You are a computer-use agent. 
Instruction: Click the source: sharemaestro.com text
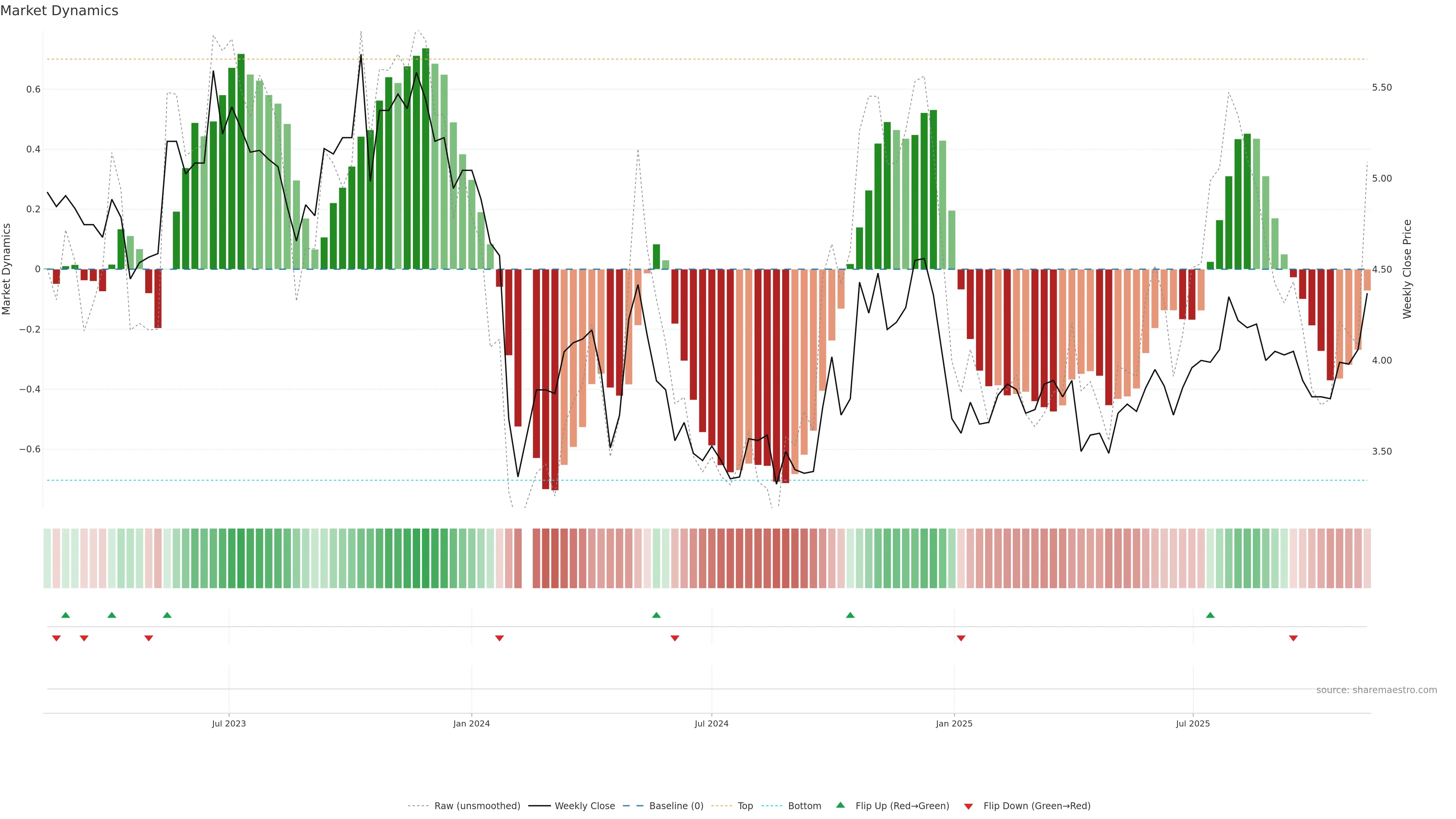click(1376, 690)
